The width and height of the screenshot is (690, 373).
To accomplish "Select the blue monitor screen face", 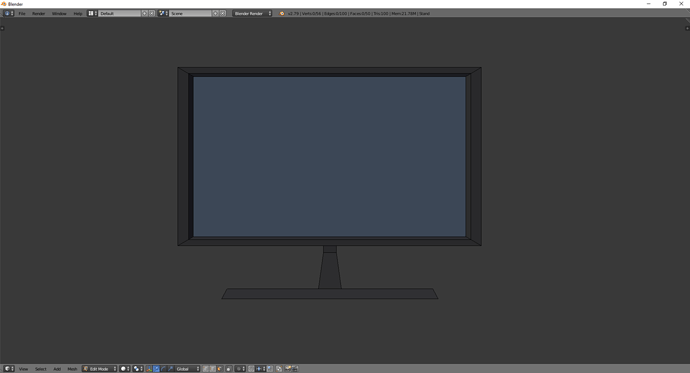I will 329,156.
